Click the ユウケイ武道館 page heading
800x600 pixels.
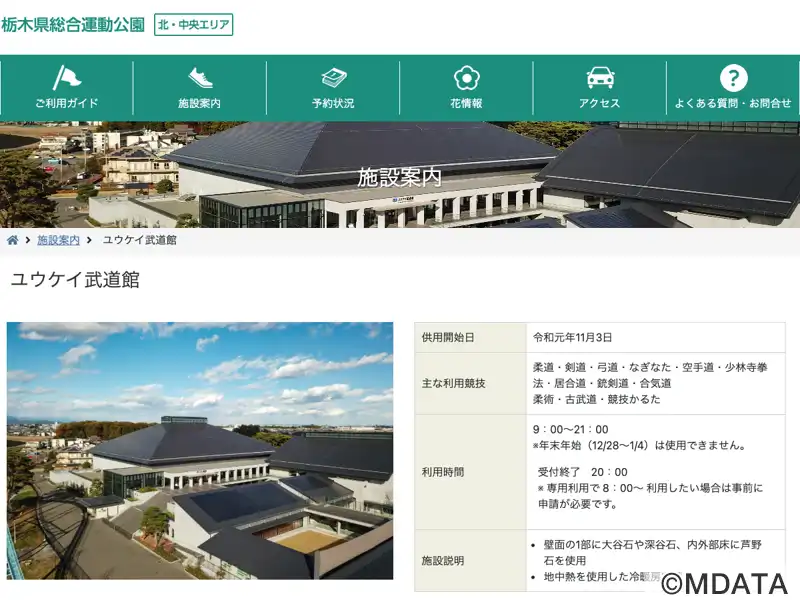[75, 280]
